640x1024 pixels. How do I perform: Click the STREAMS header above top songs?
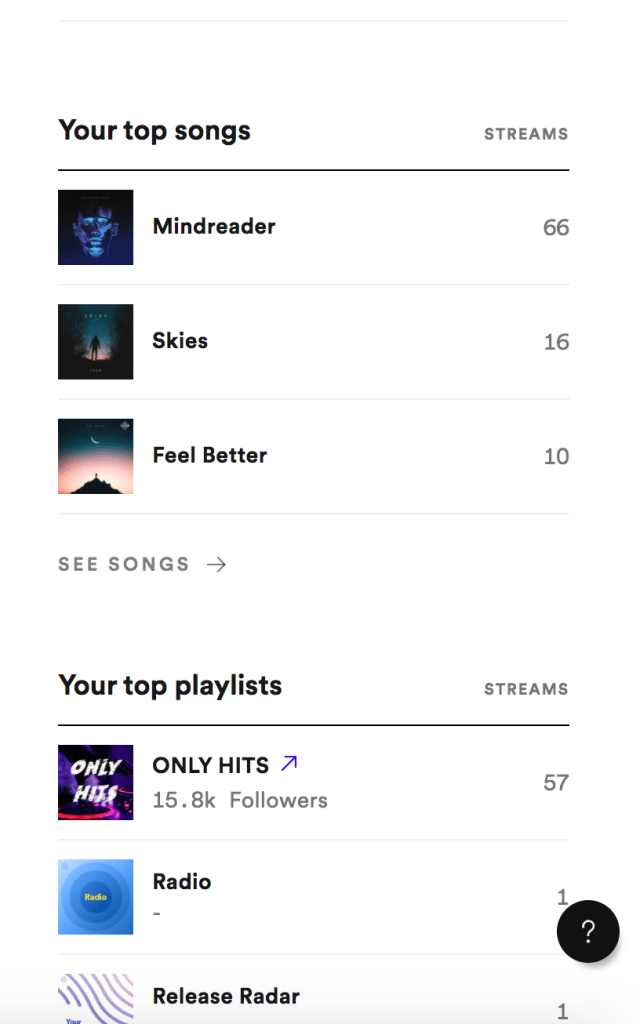point(526,134)
